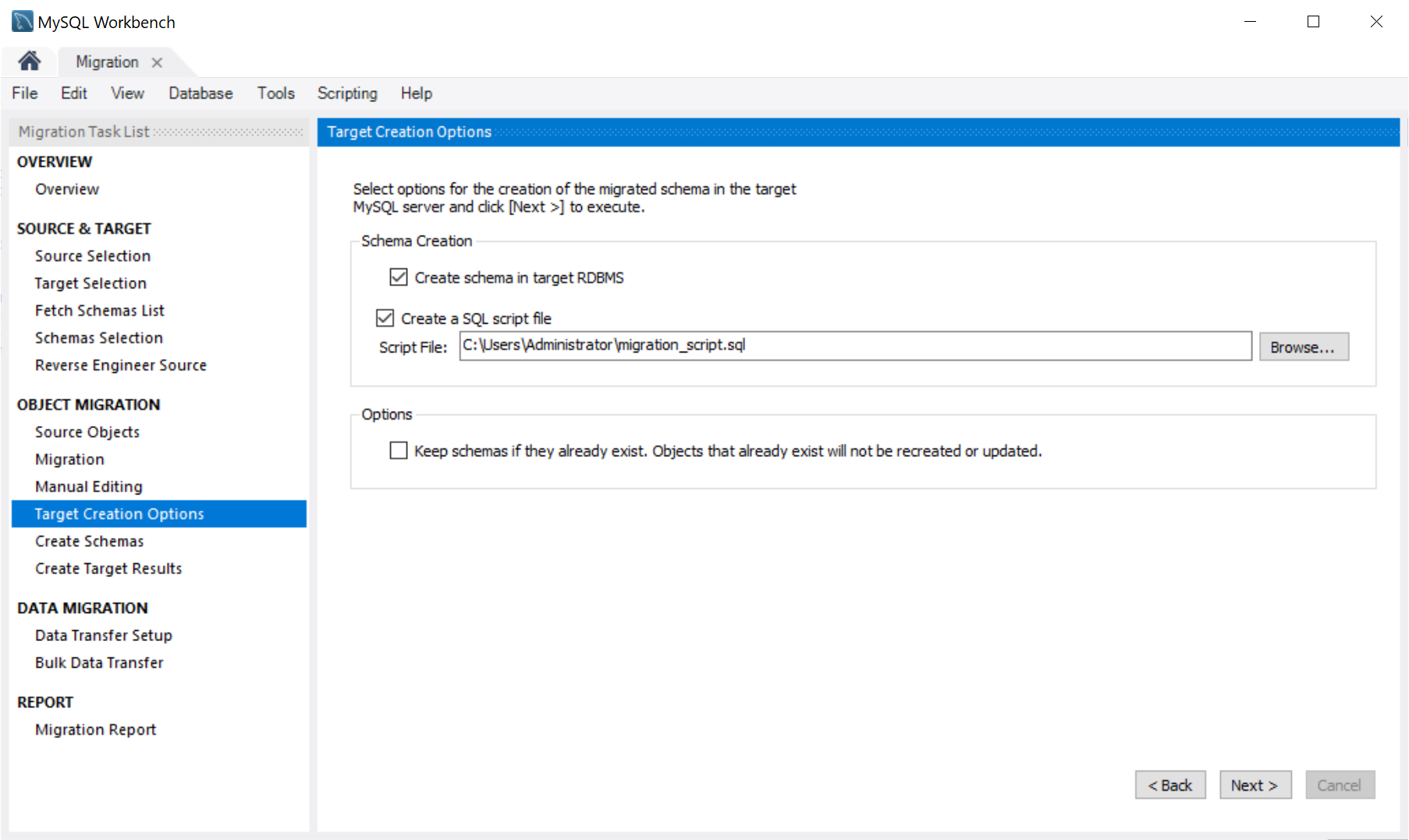Image resolution: width=1409 pixels, height=840 pixels.
Task: Toggle Create schema in target RDBMS
Action: tap(399, 278)
